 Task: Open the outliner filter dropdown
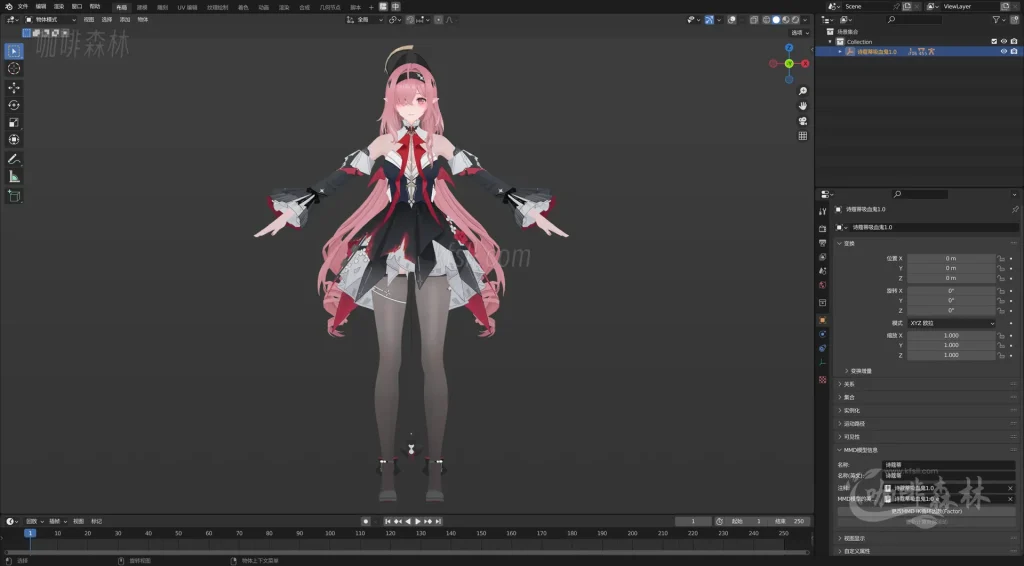[x=999, y=20]
